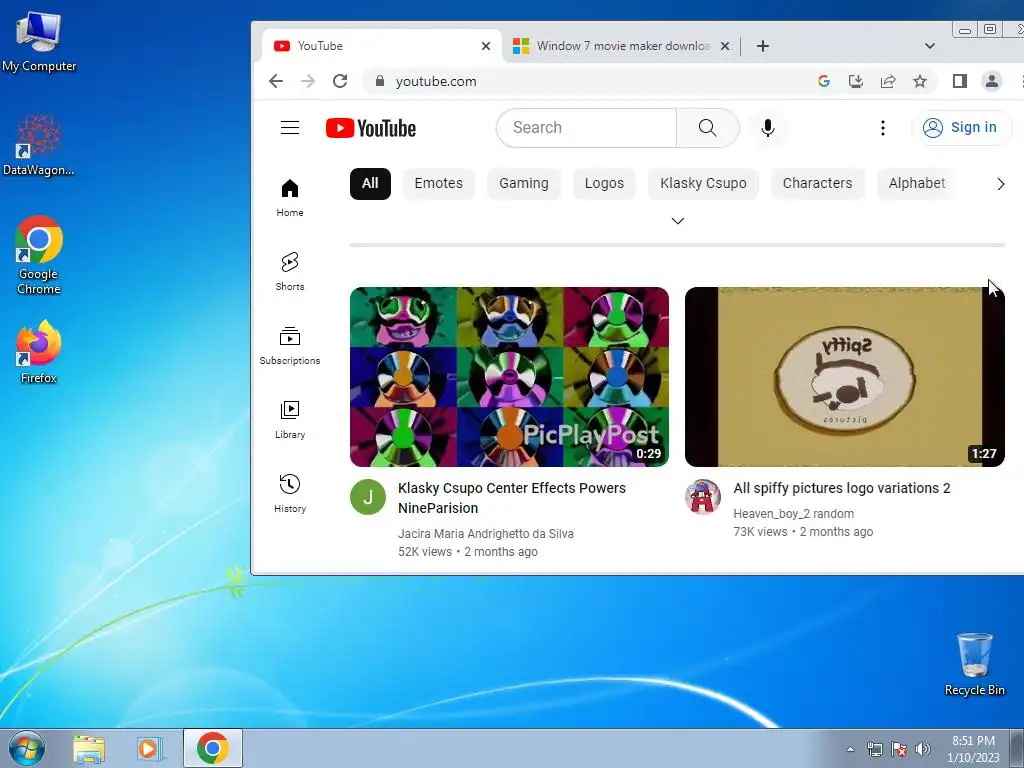1024x768 pixels.
Task: Switch to Window 7 movie maker tab
Action: (620, 46)
